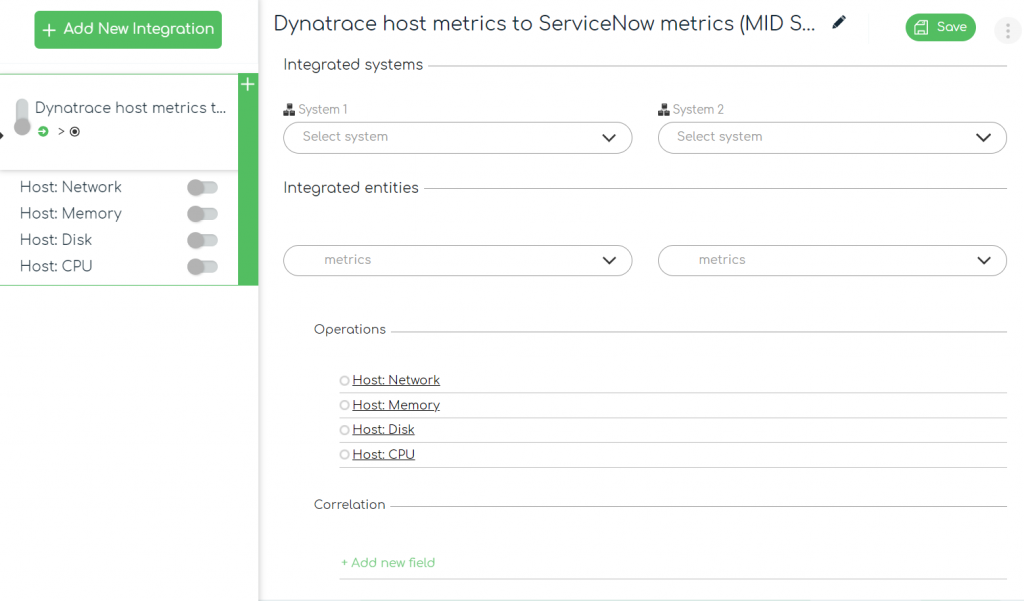Open the Select system dropdown for System 2

pyautogui.click(x=832, y=137)
